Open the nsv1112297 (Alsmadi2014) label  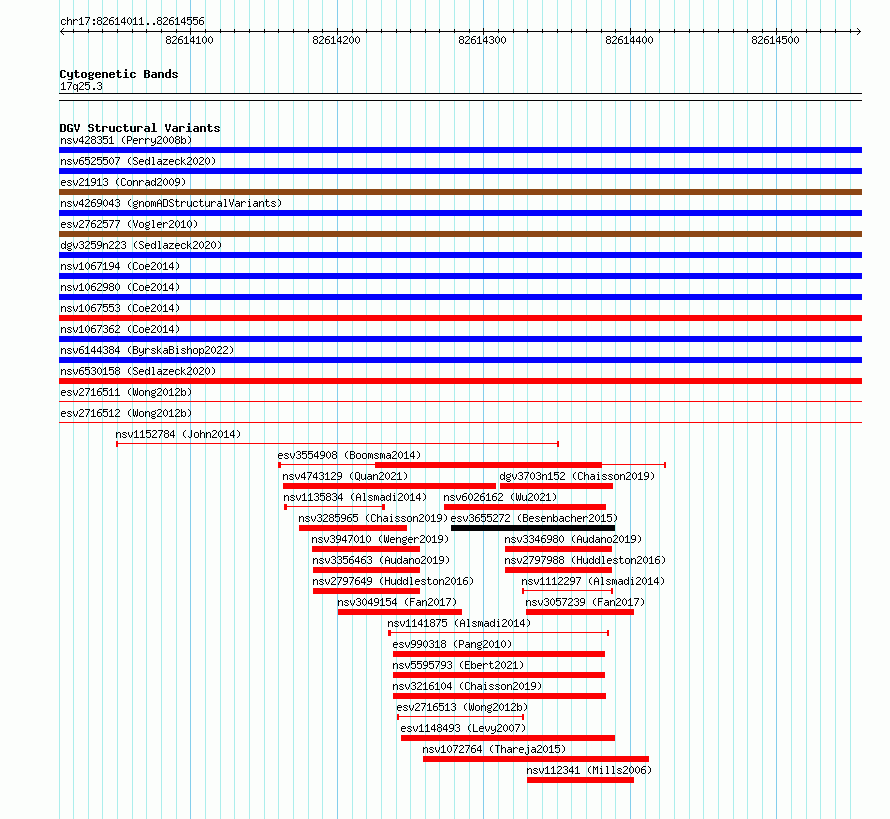(593, 581)
